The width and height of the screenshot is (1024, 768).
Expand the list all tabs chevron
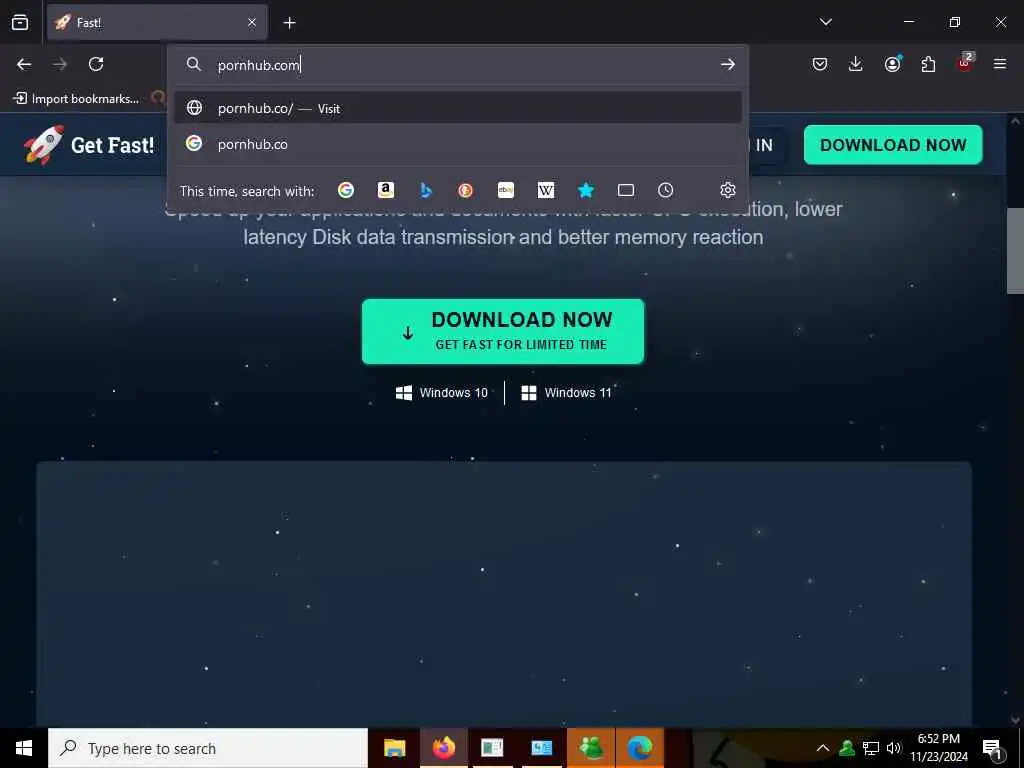pos(825,22)
